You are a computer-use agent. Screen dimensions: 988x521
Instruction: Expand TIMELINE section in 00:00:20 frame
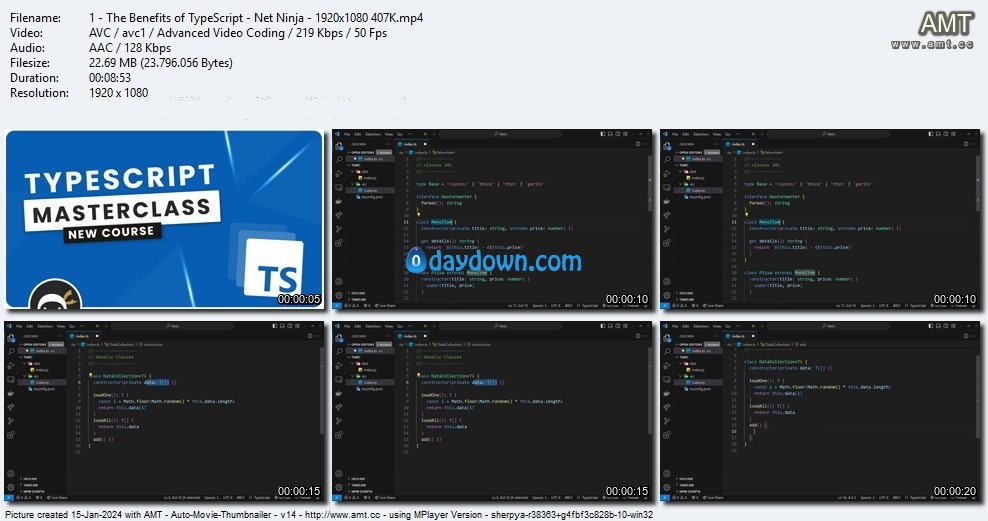point(686,485)
